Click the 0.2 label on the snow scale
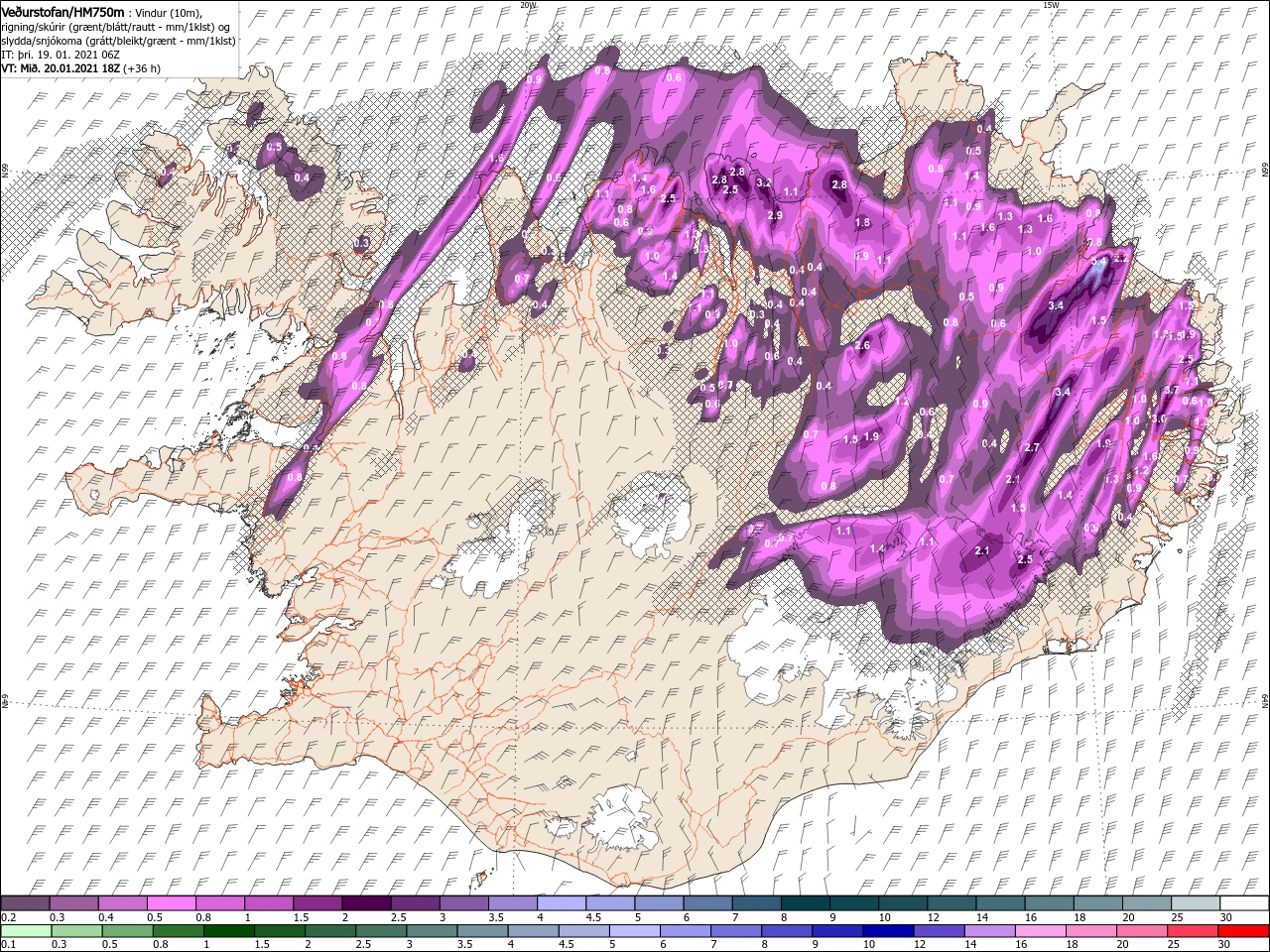The image size is (1270, 952). [8, 917]
